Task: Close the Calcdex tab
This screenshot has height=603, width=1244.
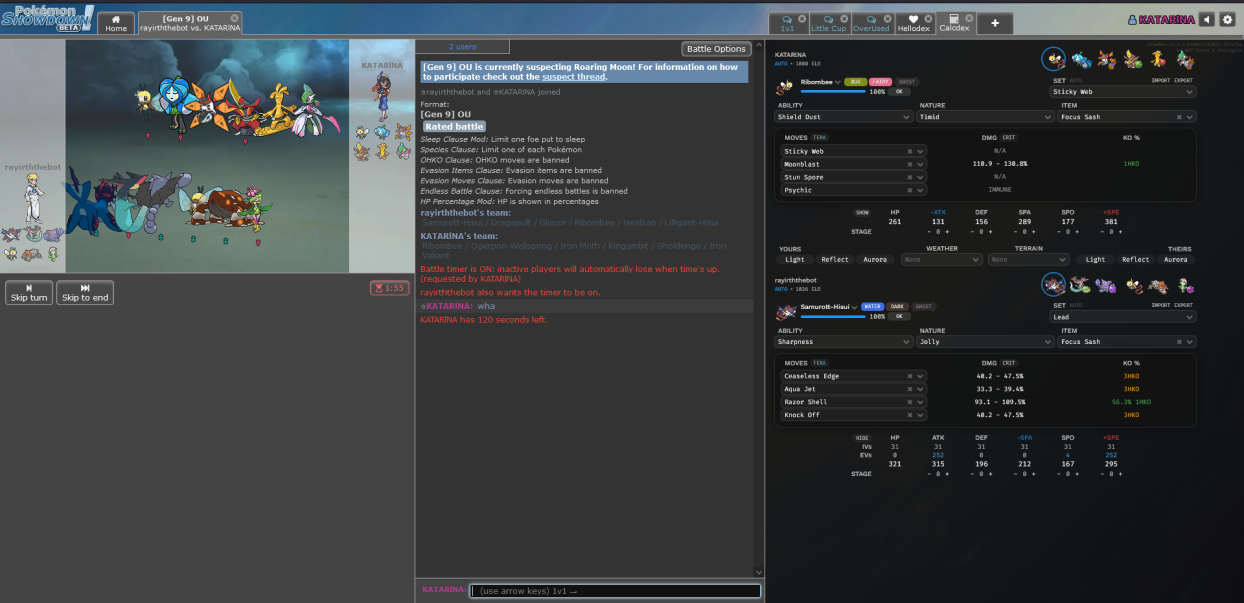Action: click(x=970, y=17)
